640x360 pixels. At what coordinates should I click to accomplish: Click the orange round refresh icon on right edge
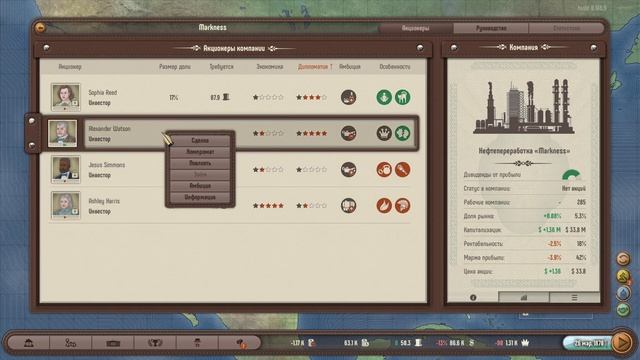(x=623, y=259)
